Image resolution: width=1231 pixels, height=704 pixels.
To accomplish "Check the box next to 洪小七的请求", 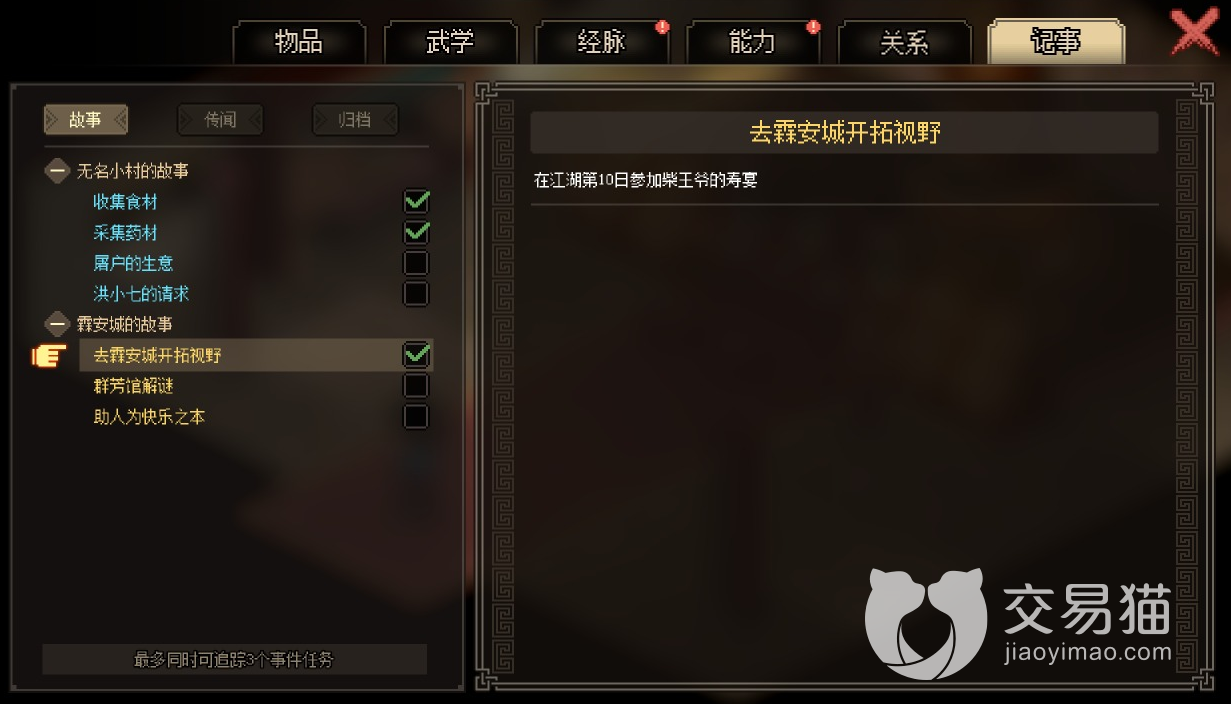I will (416, 294).
